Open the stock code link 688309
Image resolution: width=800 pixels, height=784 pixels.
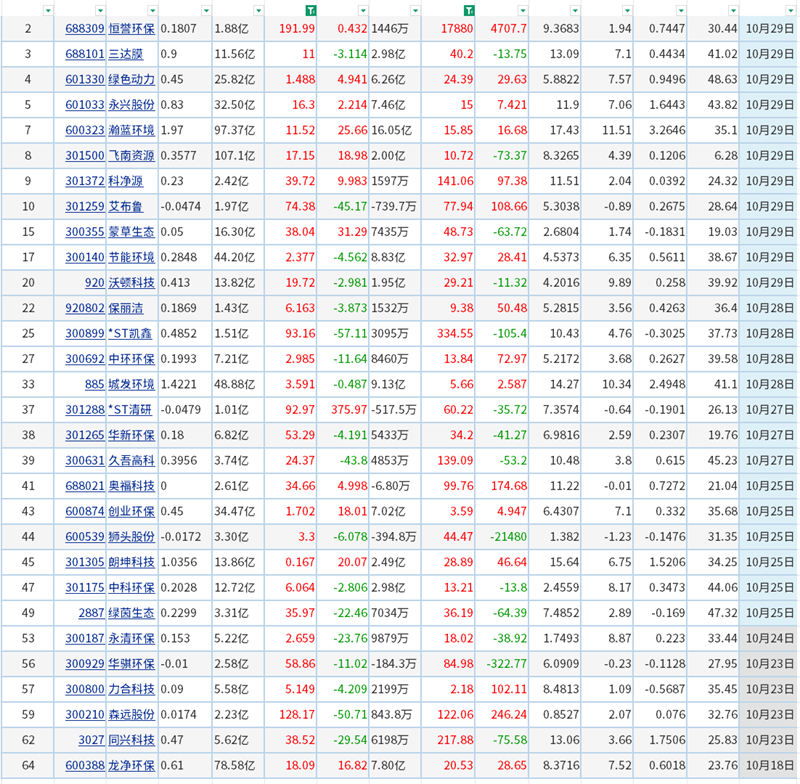(85, 30)
